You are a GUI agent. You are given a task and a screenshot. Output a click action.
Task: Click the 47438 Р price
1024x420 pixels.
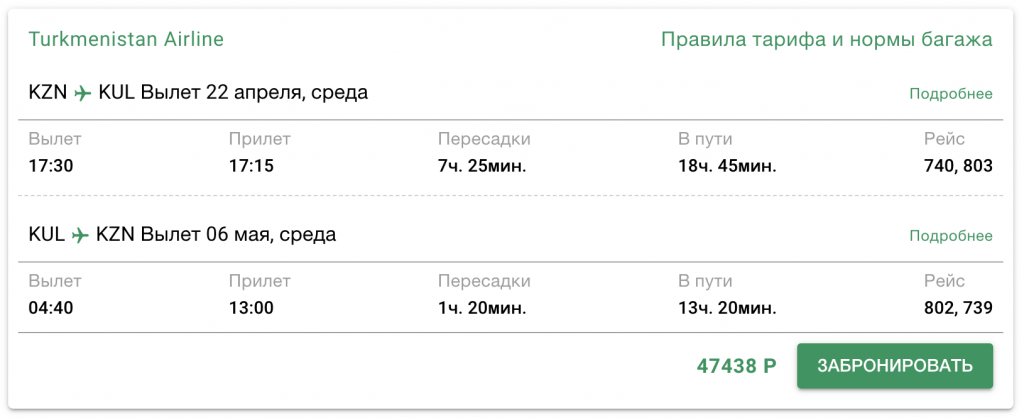(736, 366)
